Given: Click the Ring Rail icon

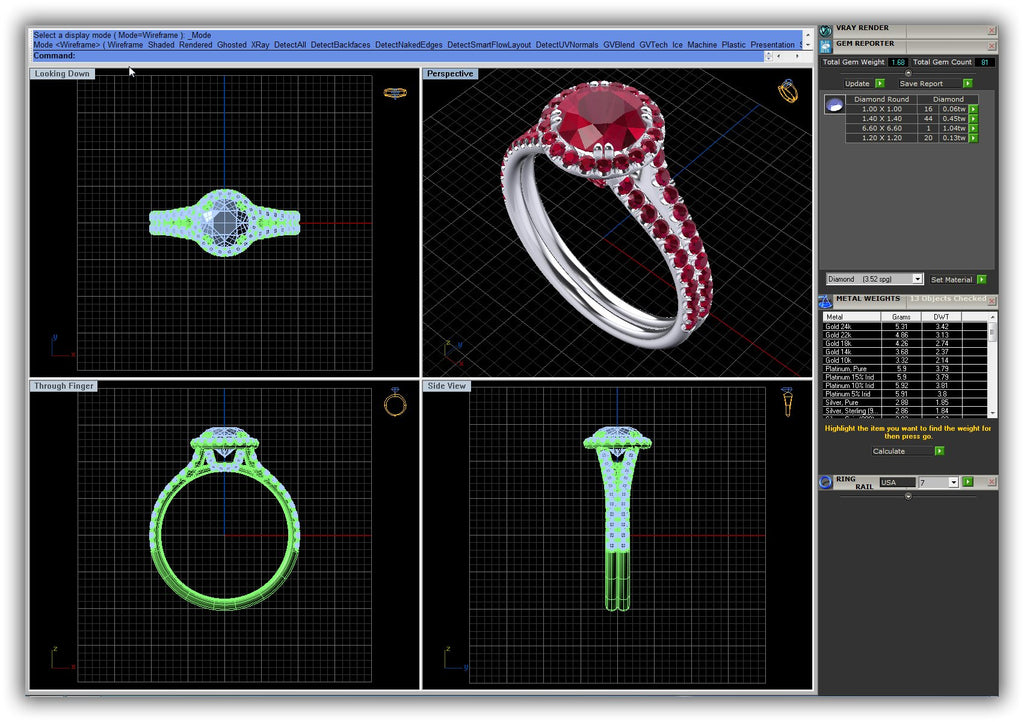Looking at the screenshot, I should click(825, 482).
